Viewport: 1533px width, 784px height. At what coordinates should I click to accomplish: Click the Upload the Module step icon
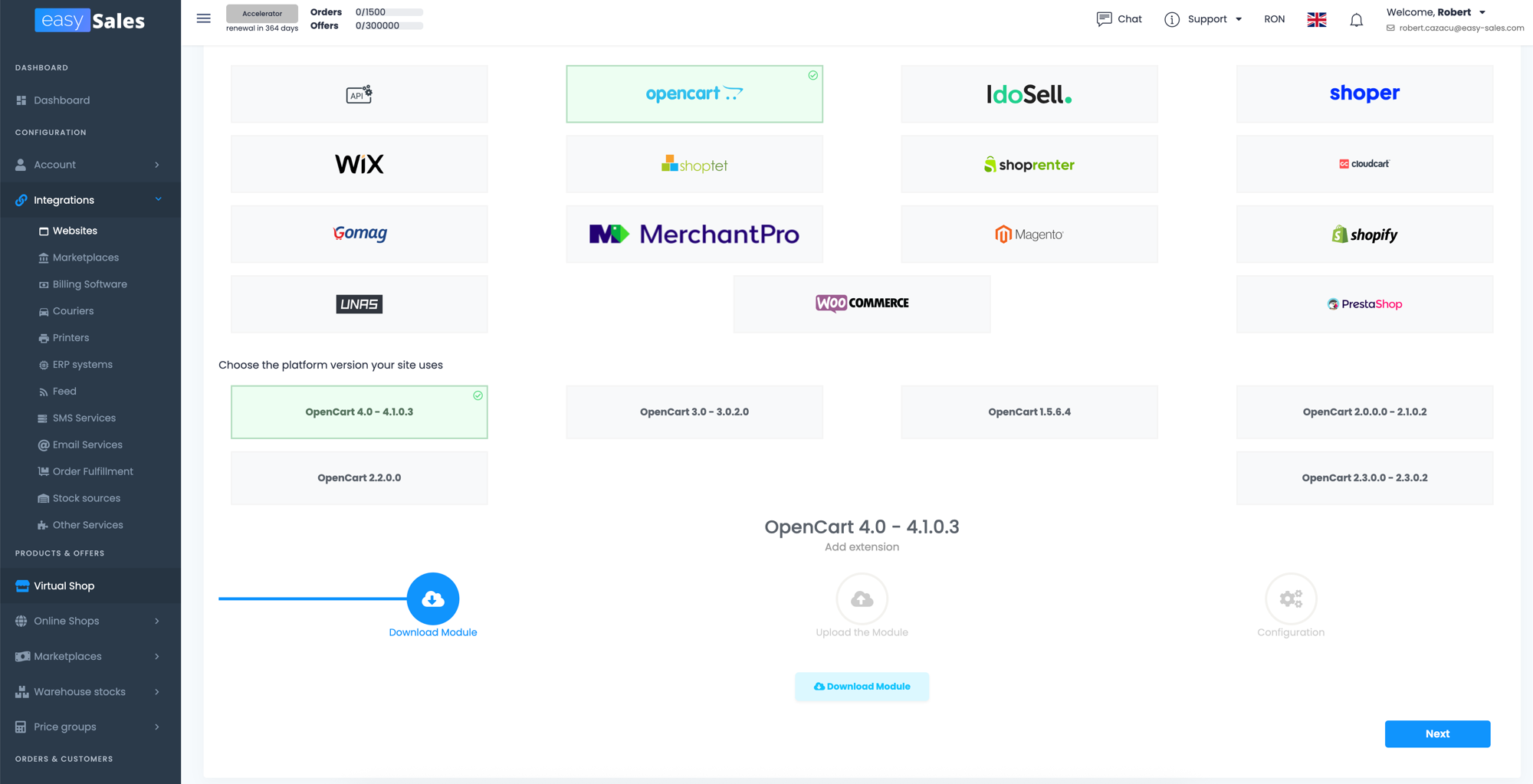[862, 599]
